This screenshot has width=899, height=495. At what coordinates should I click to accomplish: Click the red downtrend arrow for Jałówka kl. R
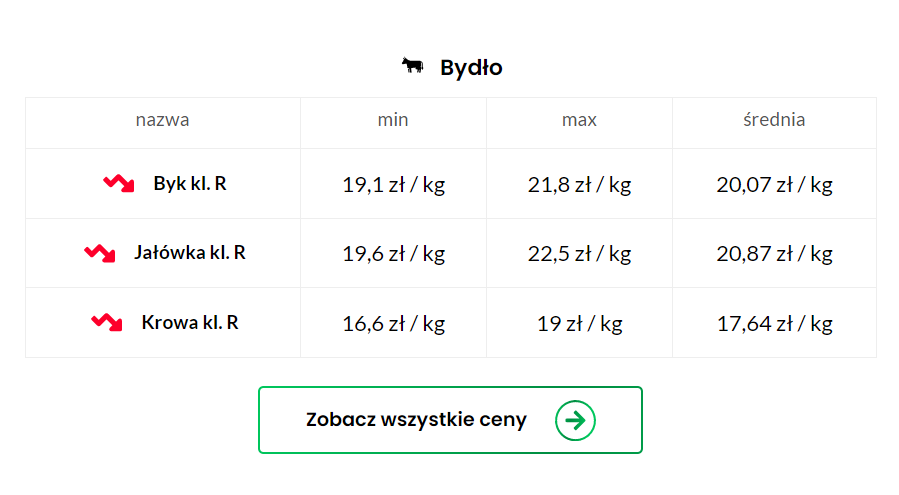100,253
